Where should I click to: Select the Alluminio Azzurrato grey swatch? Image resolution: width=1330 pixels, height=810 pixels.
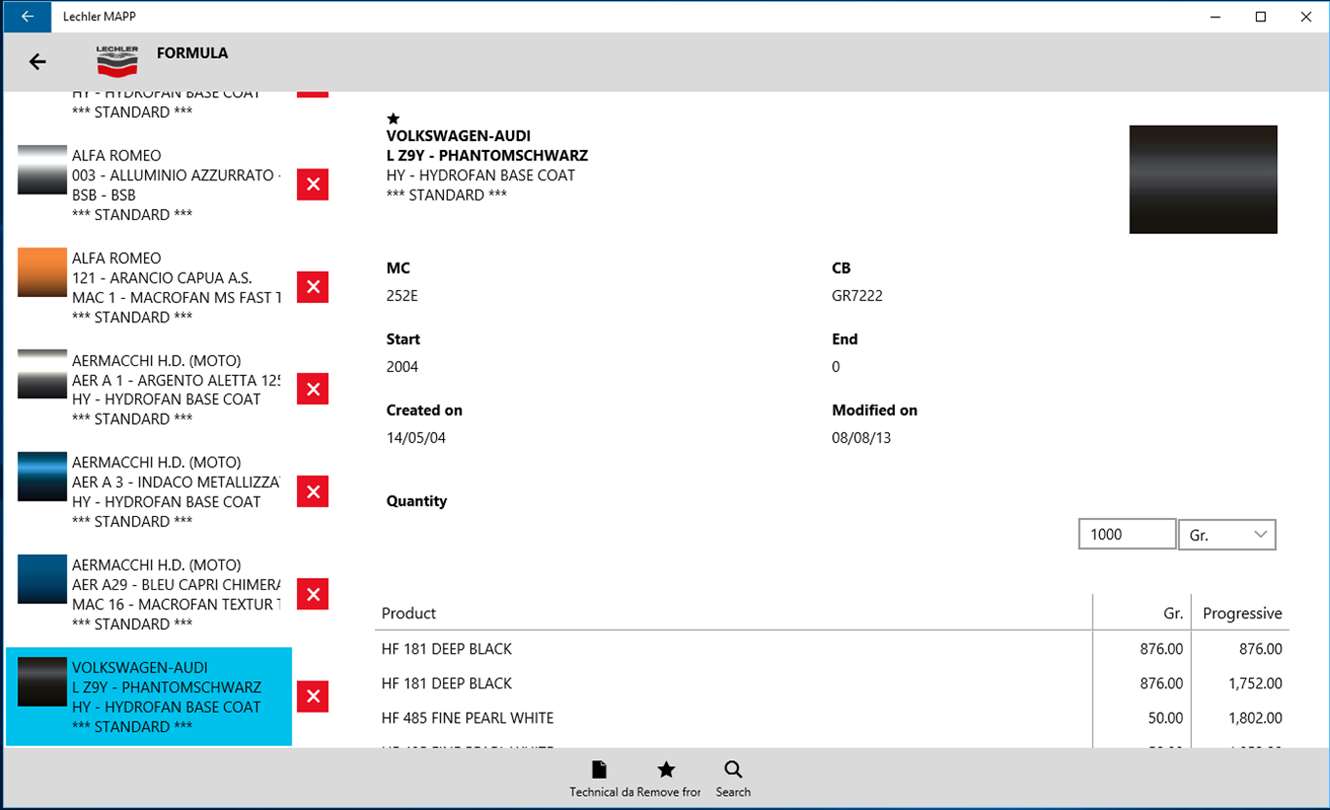pyautogui.click(x=42, y=170)
